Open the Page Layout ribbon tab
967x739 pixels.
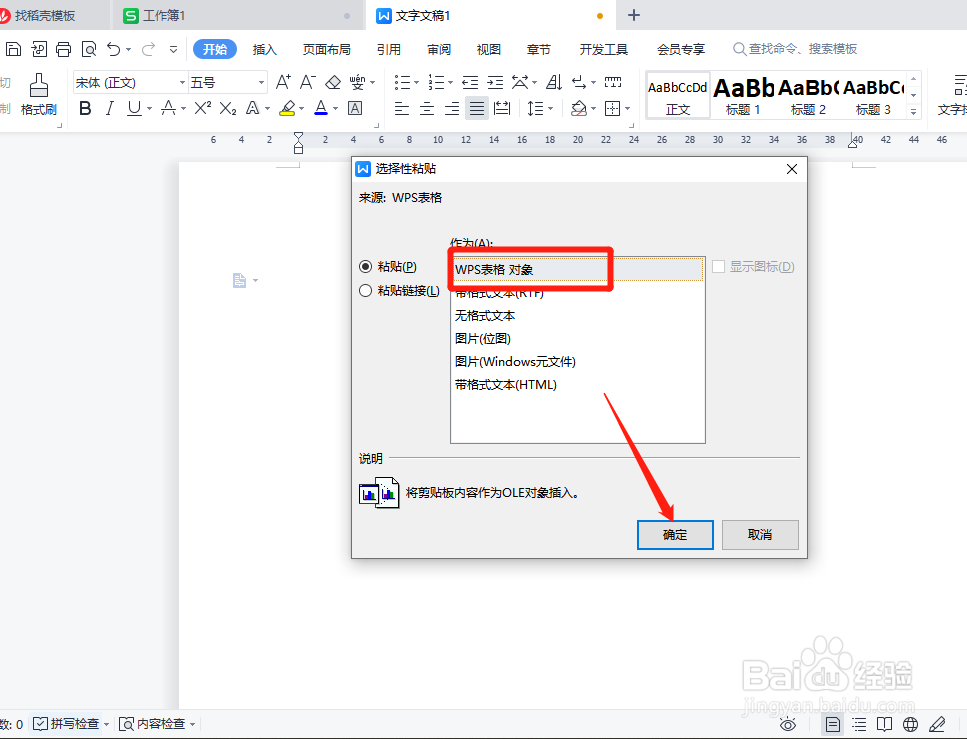(326, 49)
